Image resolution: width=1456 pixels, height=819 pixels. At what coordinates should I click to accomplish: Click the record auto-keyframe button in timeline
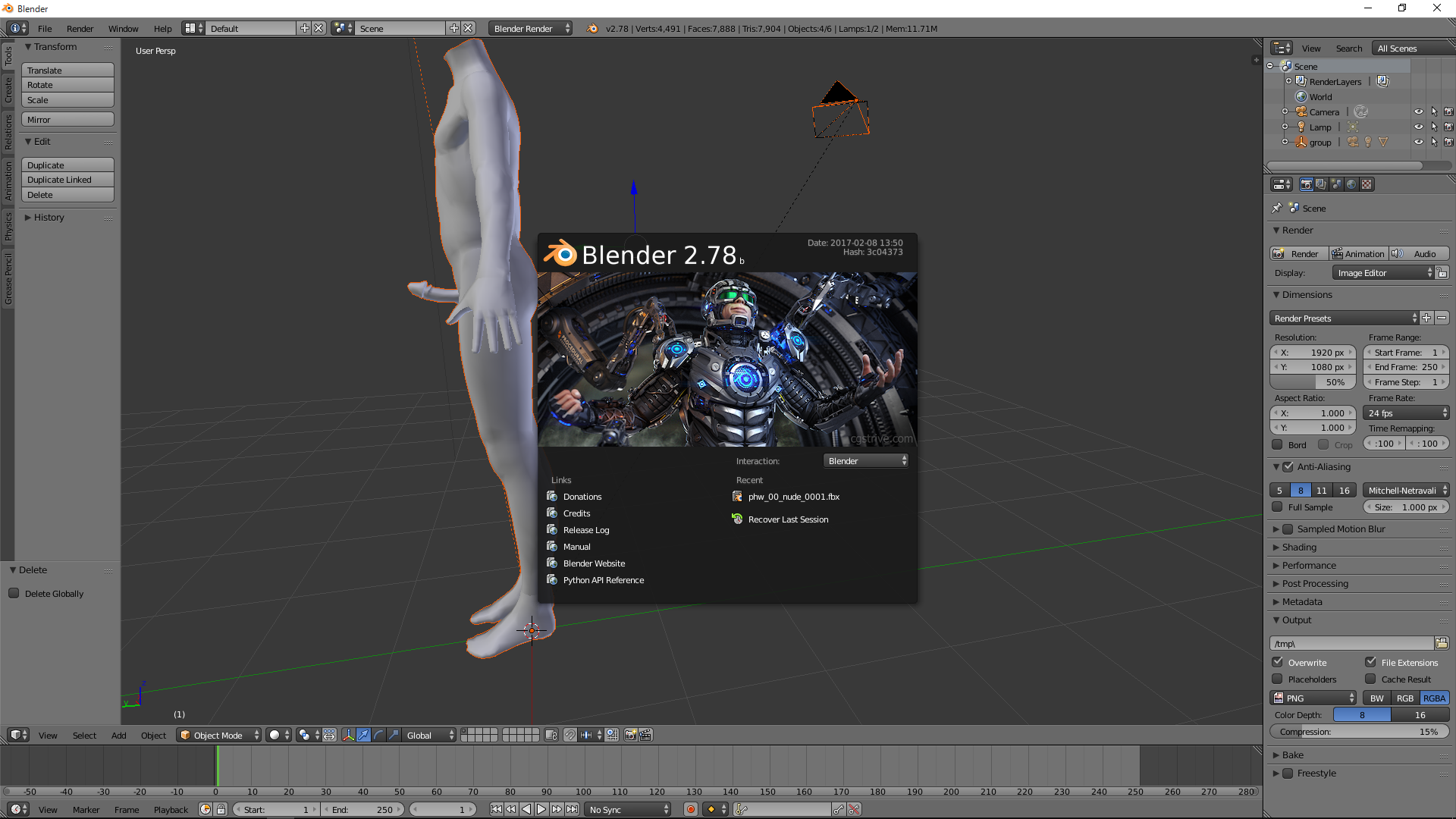[690, 809]
